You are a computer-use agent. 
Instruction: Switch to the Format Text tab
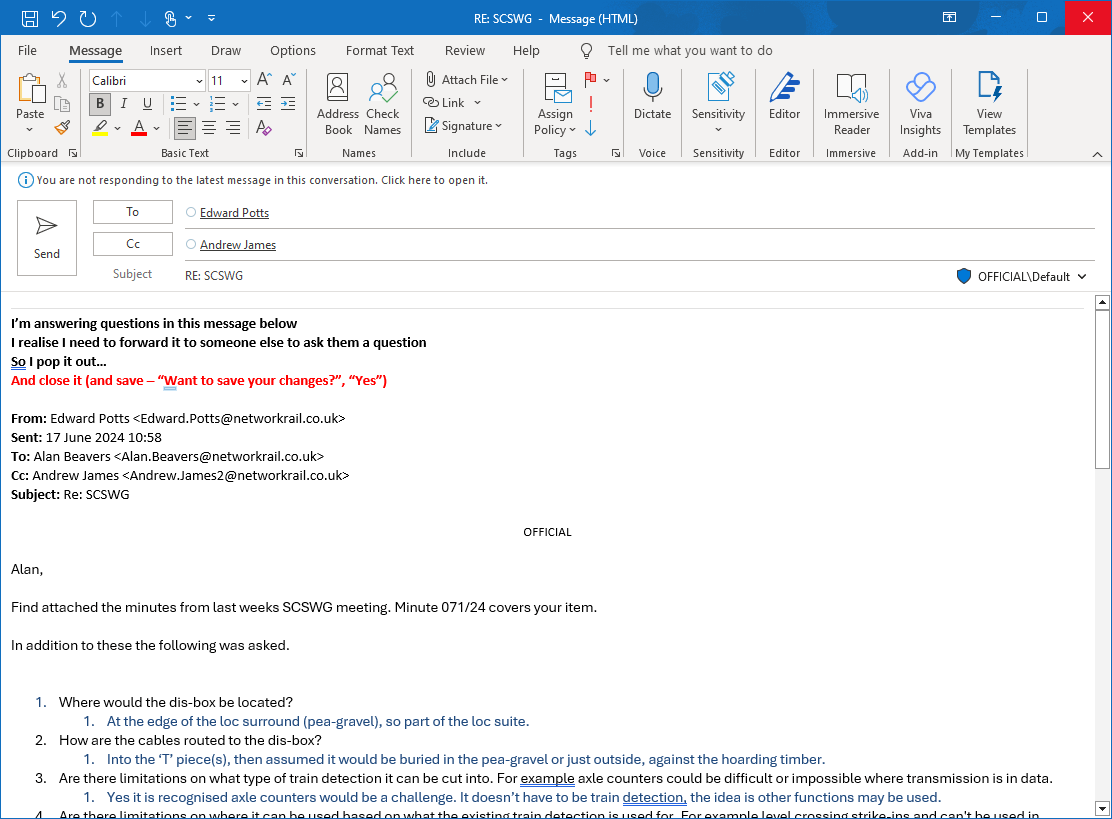[x=379, y=50]
